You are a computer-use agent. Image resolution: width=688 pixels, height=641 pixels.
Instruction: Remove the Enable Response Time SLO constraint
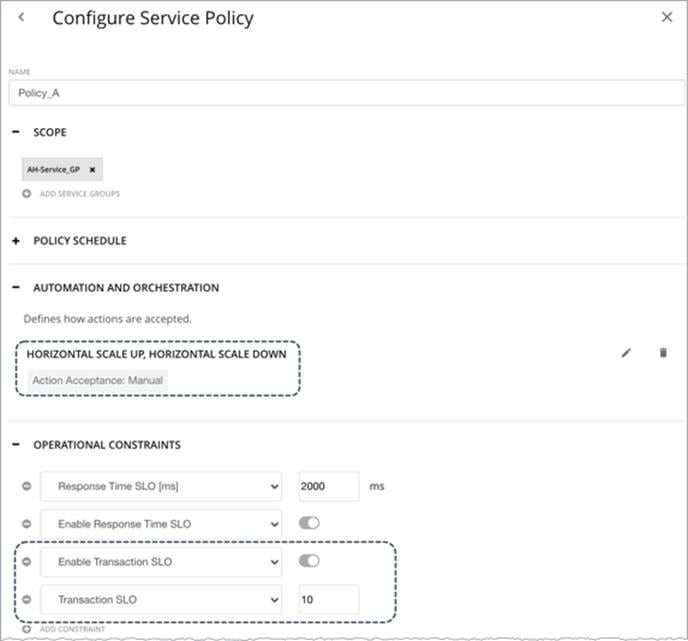click(27, 524)
